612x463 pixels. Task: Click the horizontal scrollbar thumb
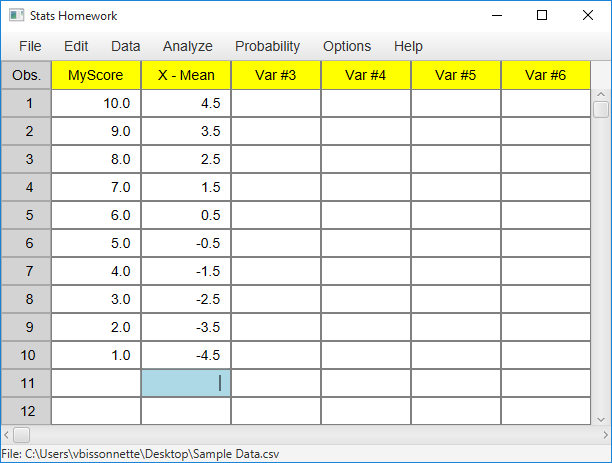[21, 435]
